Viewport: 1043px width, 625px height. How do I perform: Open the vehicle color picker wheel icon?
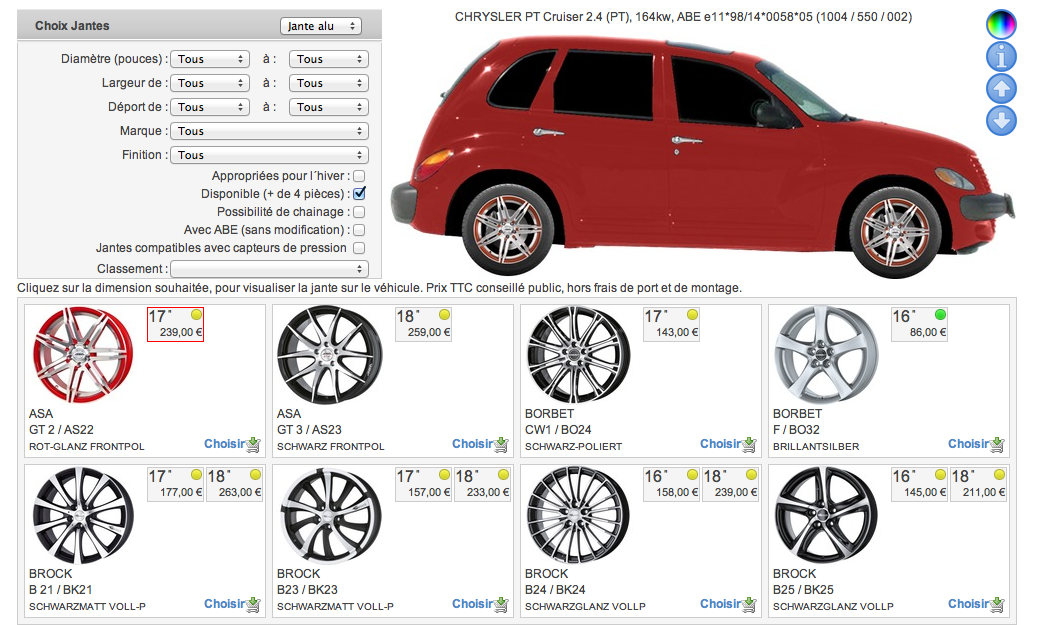pos(1001,24)
